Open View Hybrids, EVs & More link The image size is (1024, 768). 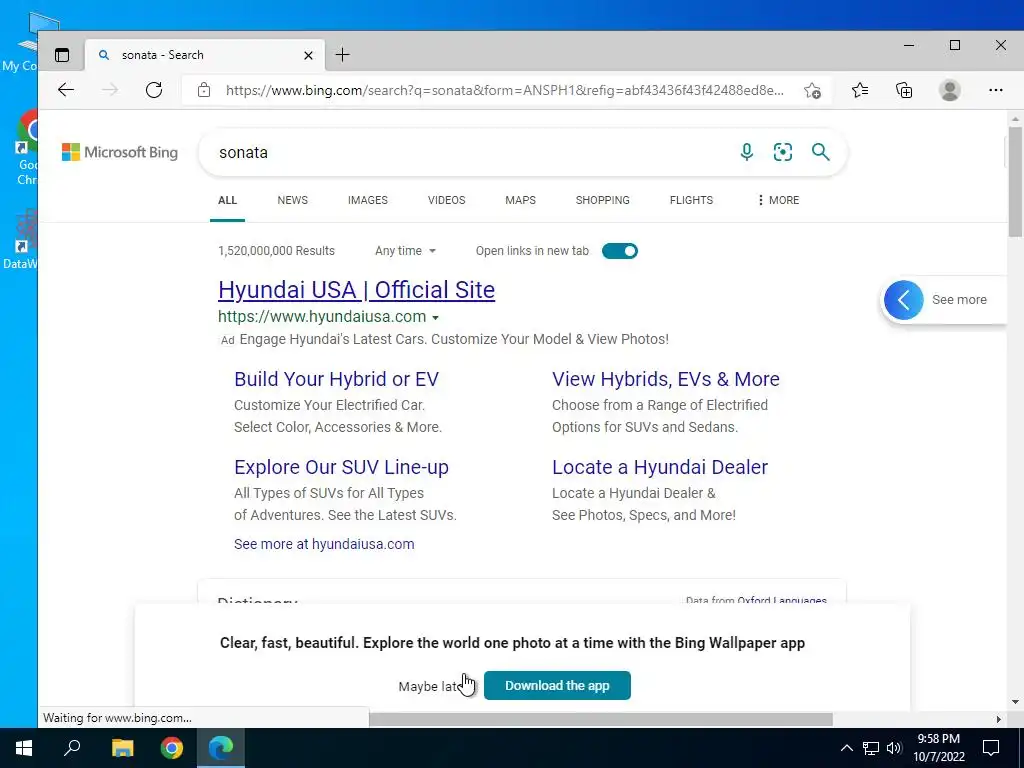tap(665, 379)
